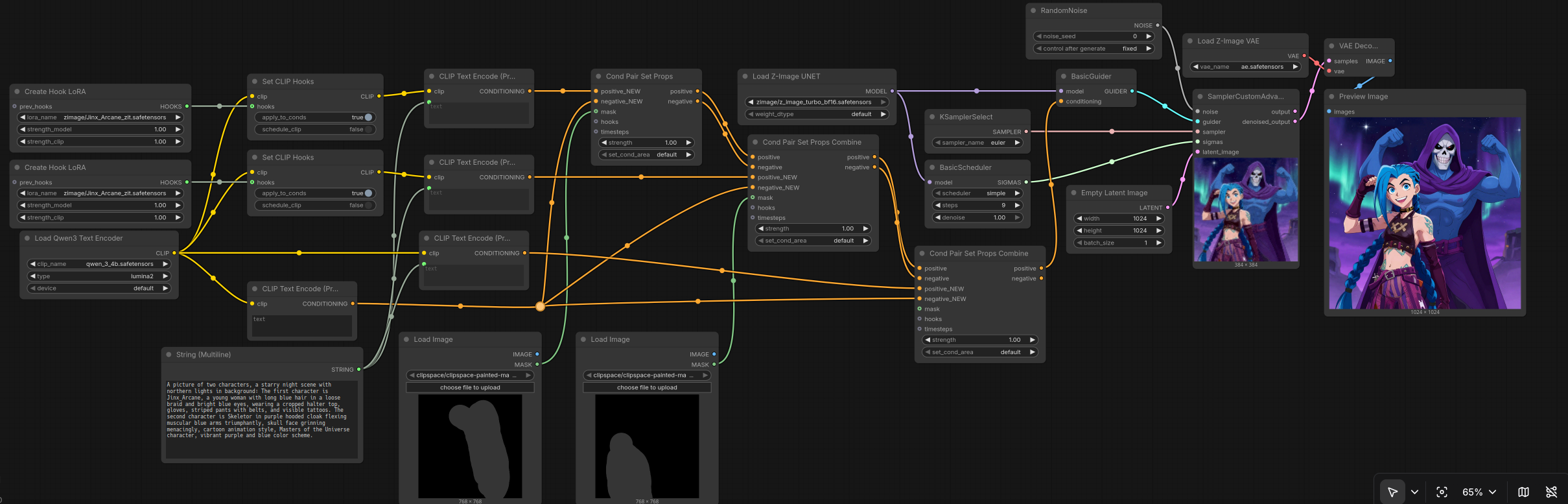Viewport: 1568px width, 504px height.
Task: Click the mask thumbnail in left Load Image
Action: [470, 446]
